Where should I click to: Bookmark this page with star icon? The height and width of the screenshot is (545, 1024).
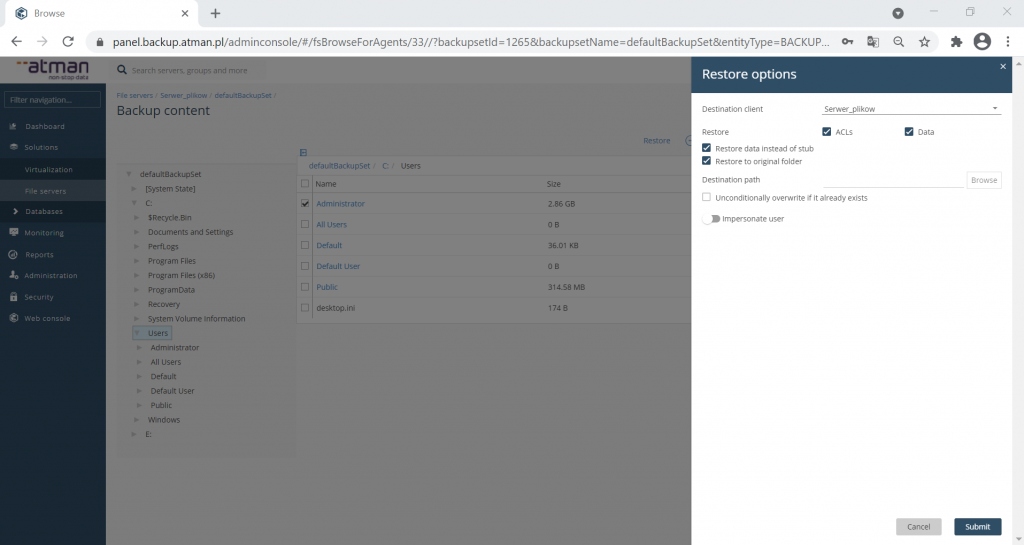point(924,42)
